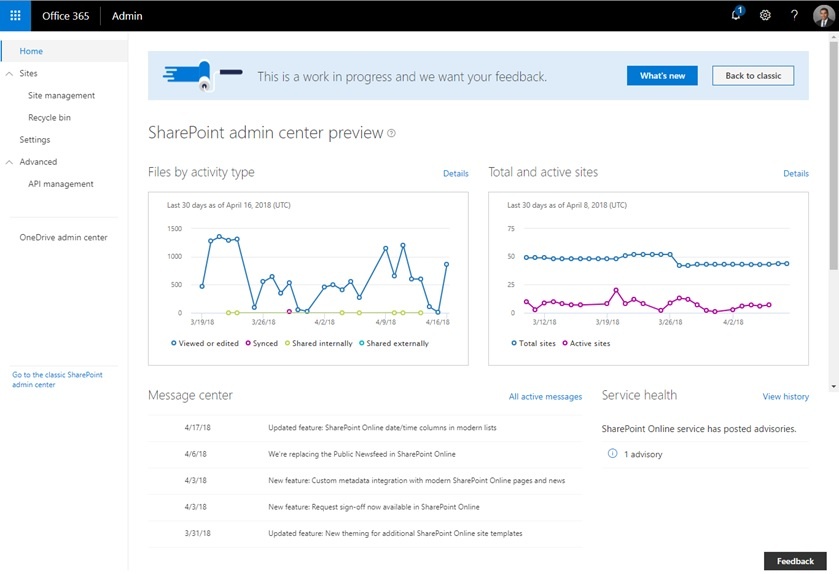Screen dimensions: 839x574
Task: Open Site management
Action: click(x=62, y=96)
